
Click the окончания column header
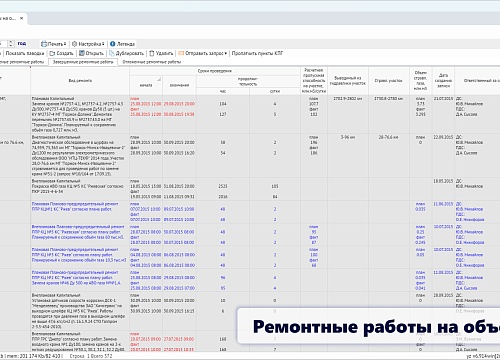point(179,85)
